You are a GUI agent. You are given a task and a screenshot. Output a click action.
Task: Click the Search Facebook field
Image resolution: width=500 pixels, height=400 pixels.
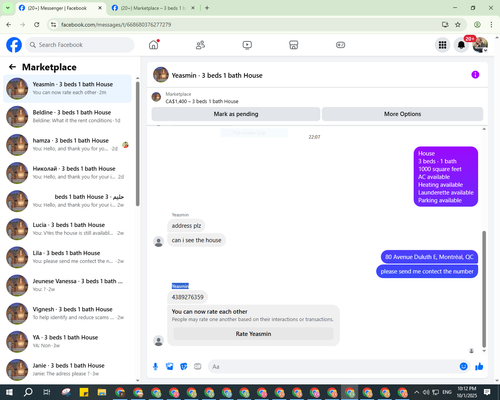point(80,45)
